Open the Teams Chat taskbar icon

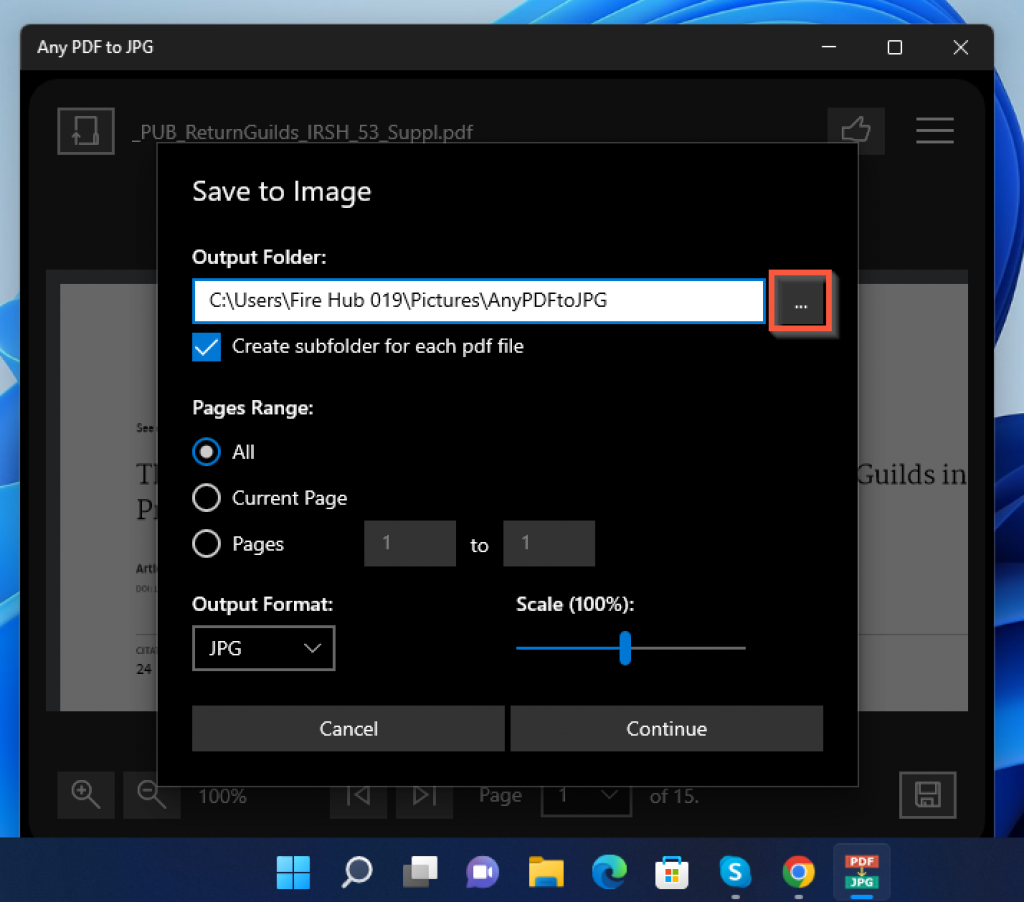click(x=483, y=872)
